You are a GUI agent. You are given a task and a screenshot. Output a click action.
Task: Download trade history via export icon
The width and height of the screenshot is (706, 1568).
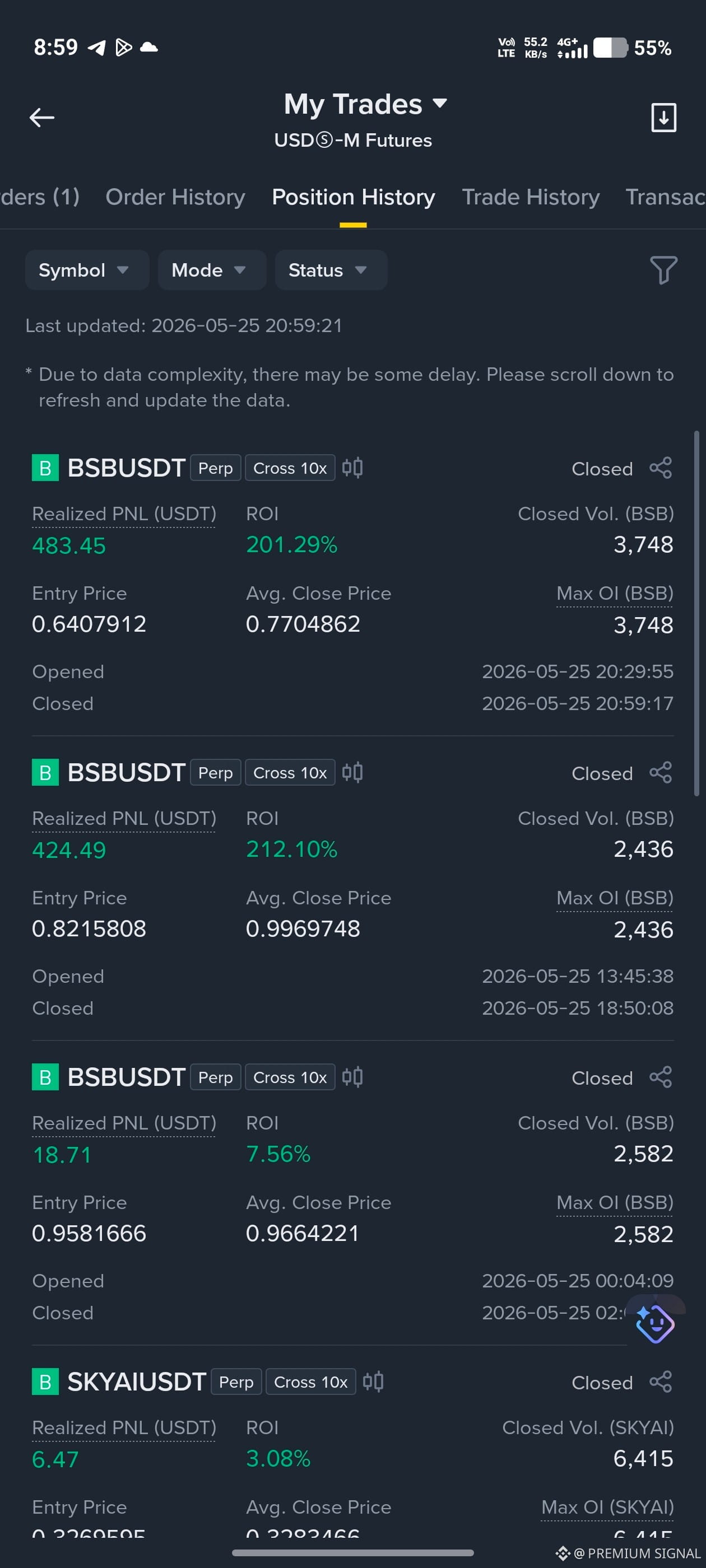pos(663,118)
